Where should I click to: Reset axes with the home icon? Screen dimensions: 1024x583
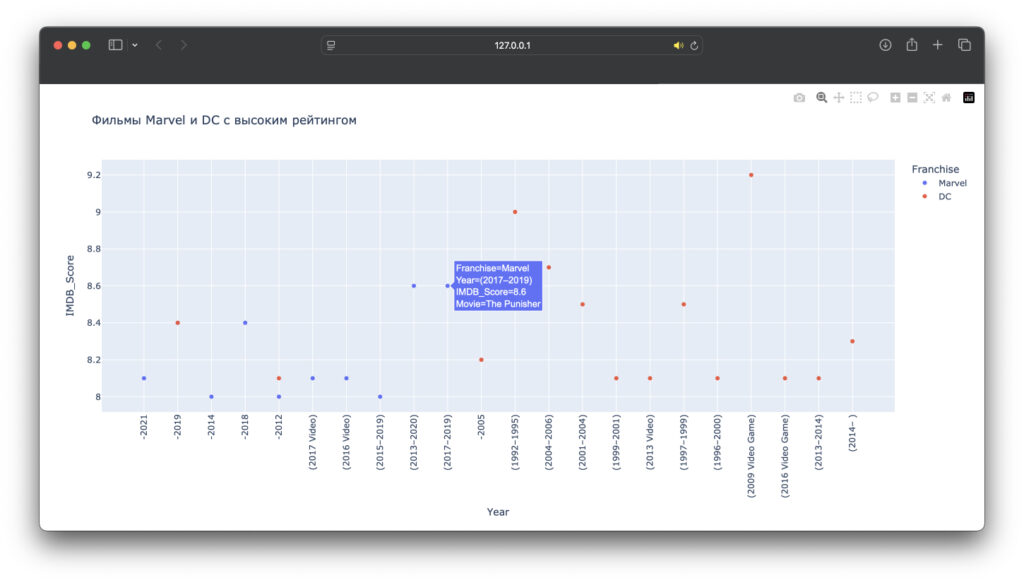[x=946, y=98]
